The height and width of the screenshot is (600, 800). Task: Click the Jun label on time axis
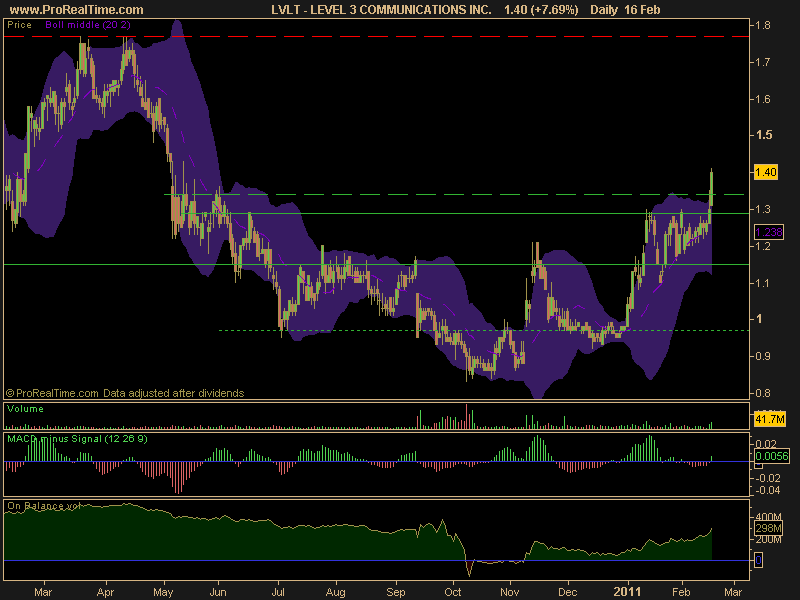(218, 592)
